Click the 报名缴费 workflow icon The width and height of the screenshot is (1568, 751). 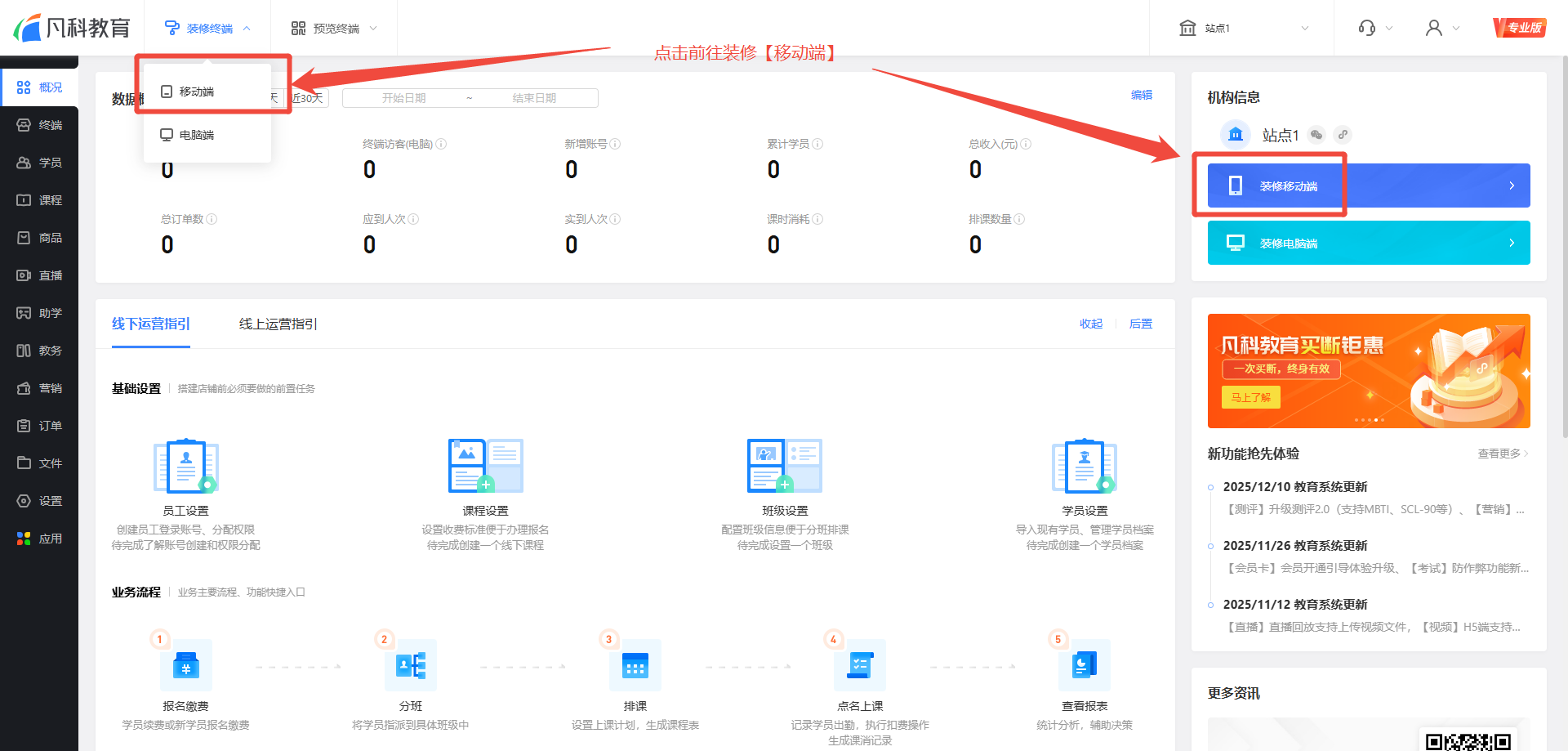click(x=185, y=665)
